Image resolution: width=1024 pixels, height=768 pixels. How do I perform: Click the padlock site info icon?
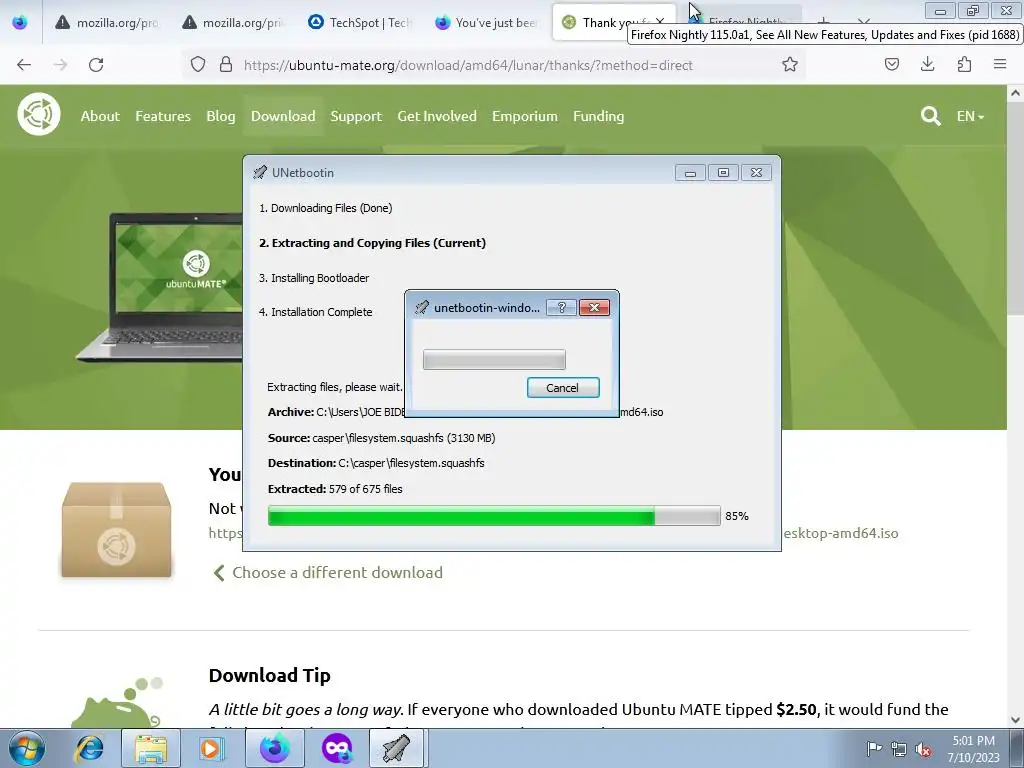tap(226, 65)
